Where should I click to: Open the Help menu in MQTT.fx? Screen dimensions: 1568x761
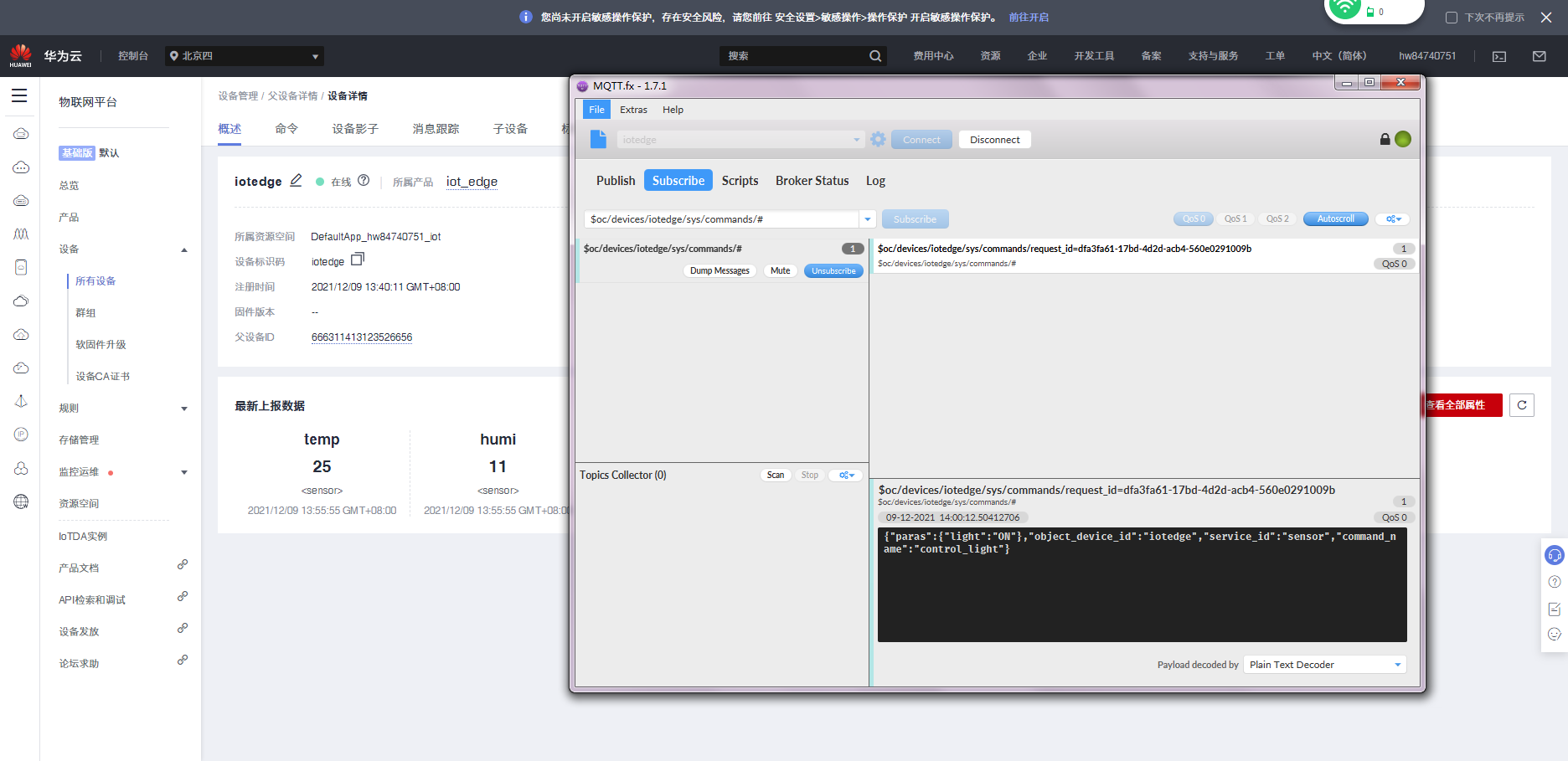[673, 110]
